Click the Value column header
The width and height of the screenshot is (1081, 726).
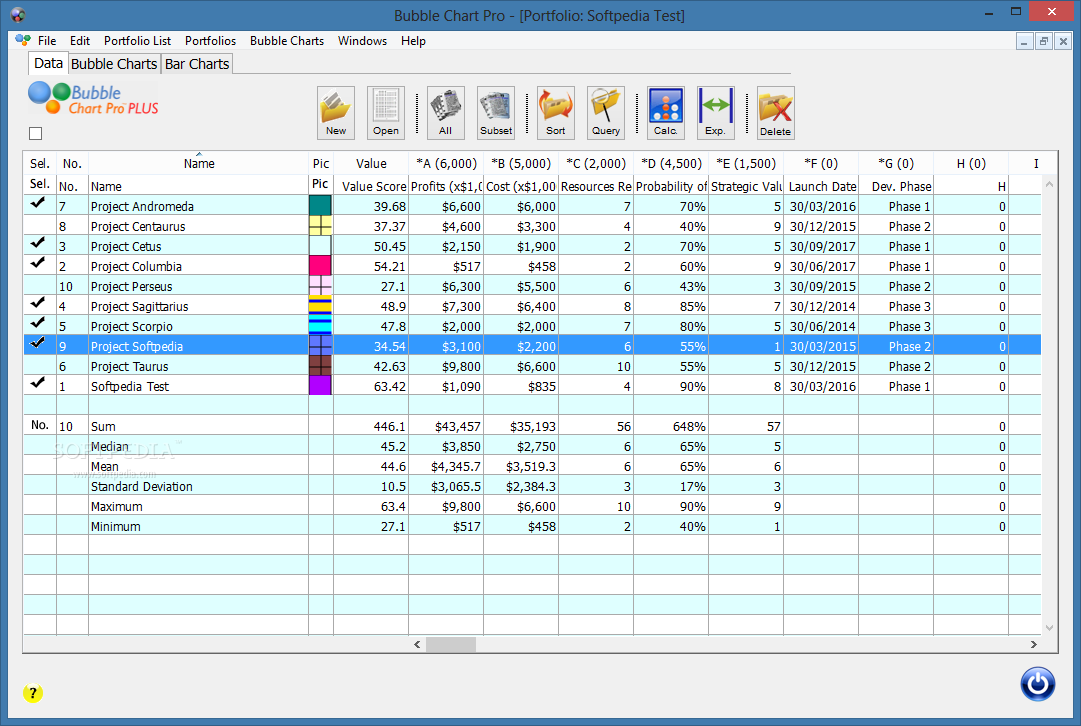pyautogui.click(x=371, y=163)
